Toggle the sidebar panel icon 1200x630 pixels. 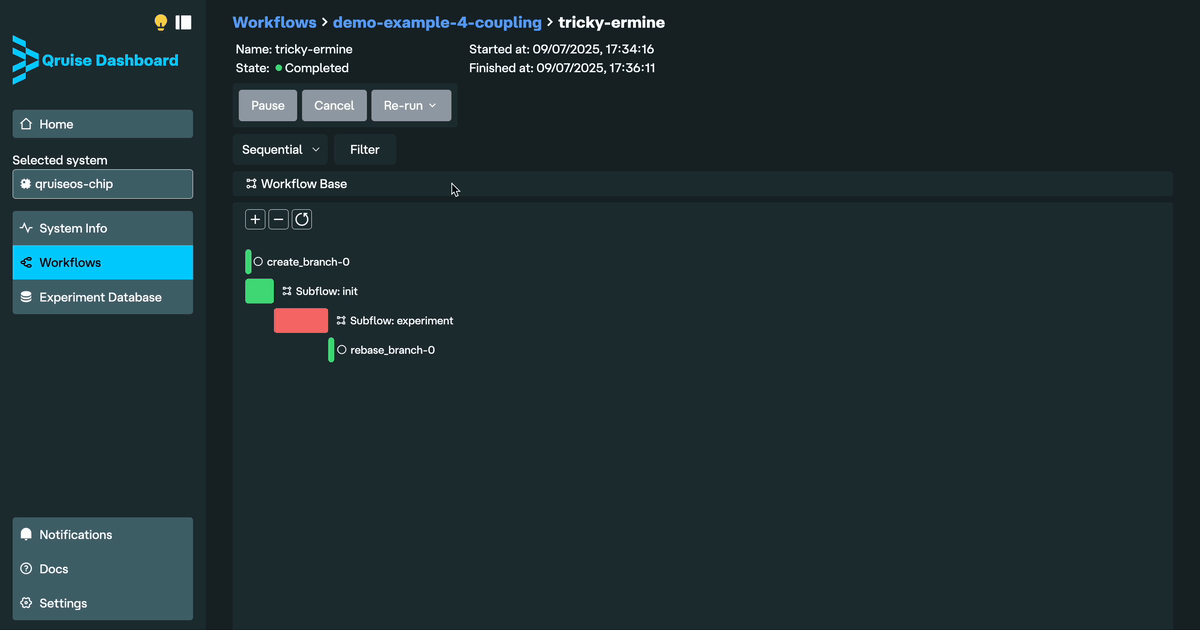(x=183, y=22)
